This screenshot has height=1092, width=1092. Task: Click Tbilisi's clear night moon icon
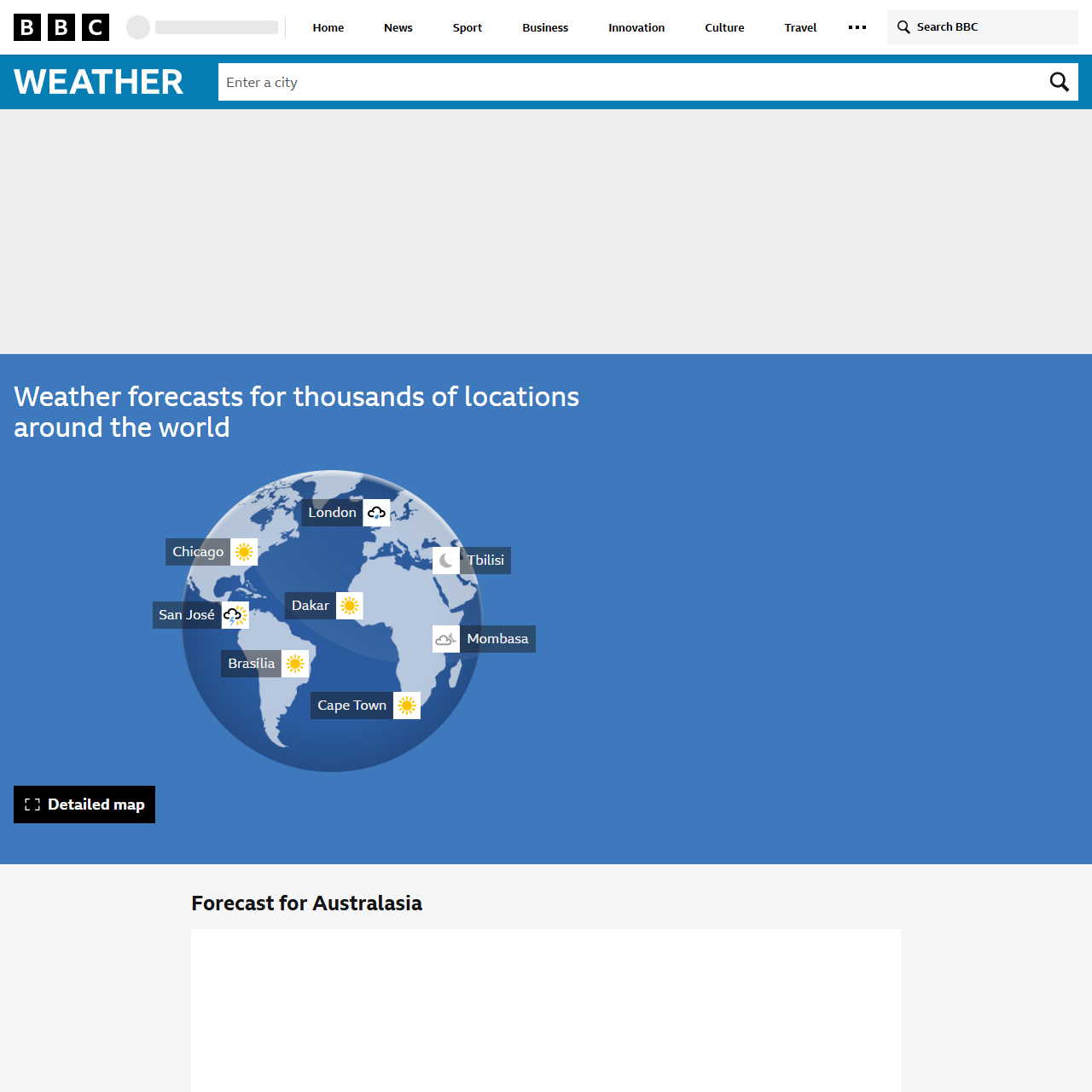pyautogui.click(x=446, y=561)
